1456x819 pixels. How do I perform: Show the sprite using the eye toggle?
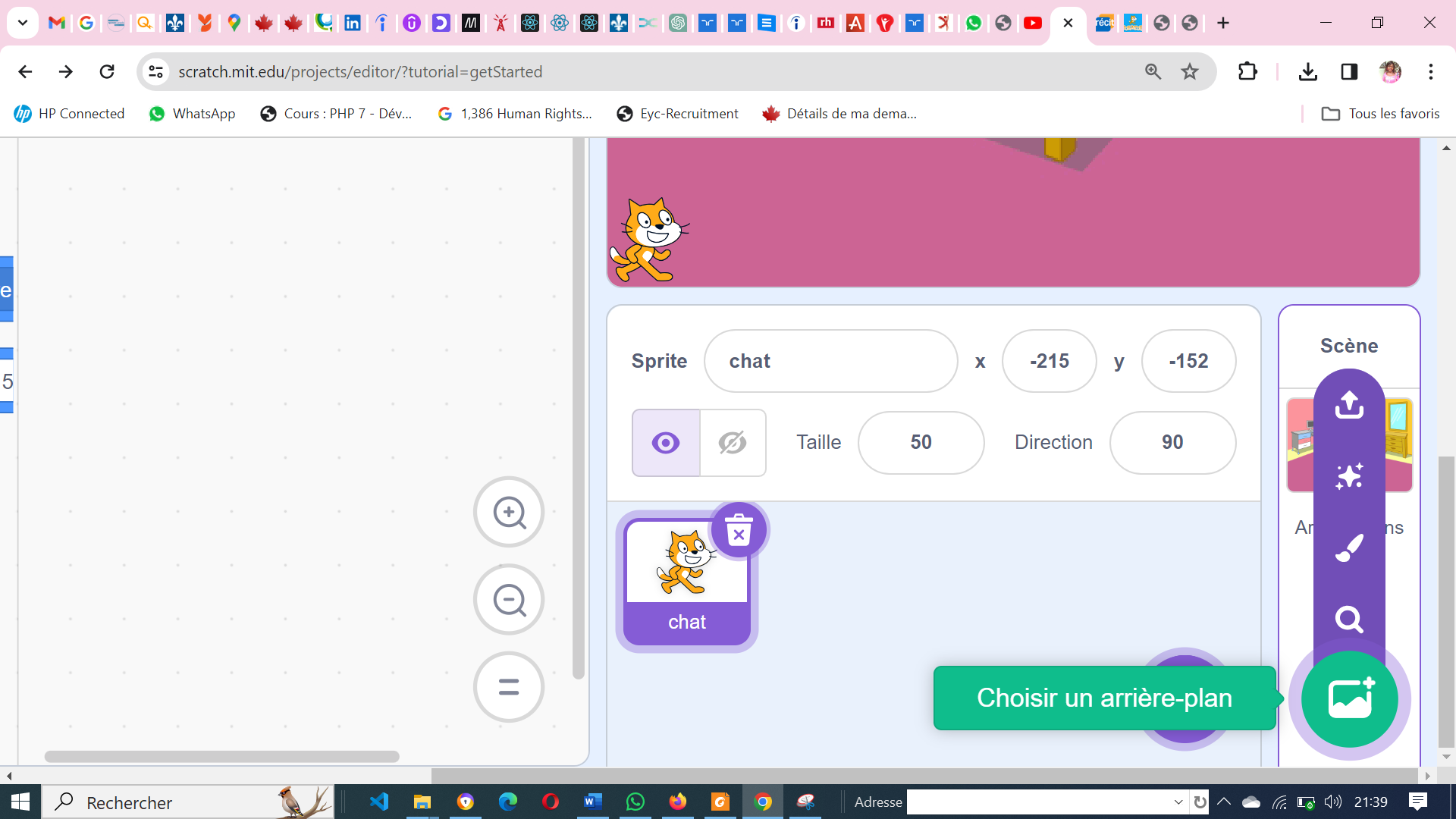[666, 443]
